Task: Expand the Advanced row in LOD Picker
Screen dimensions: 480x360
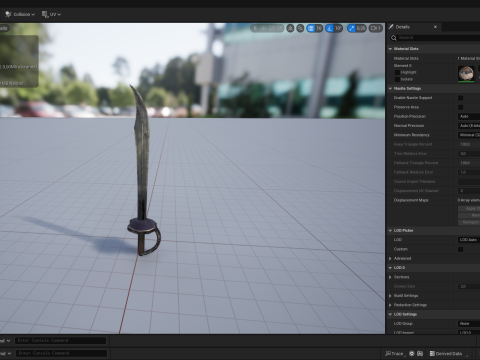Action: (390, 259)
